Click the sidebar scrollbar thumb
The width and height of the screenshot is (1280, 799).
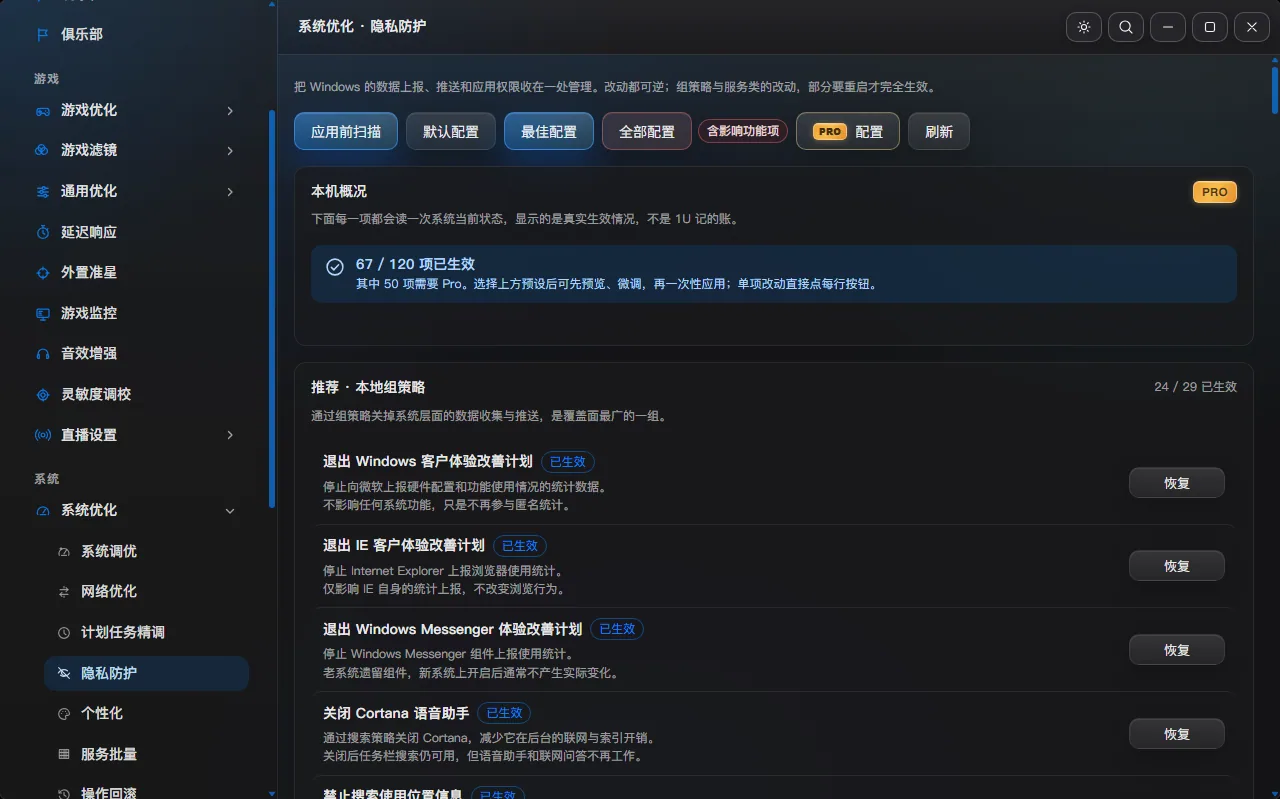[x=272, y=310]
